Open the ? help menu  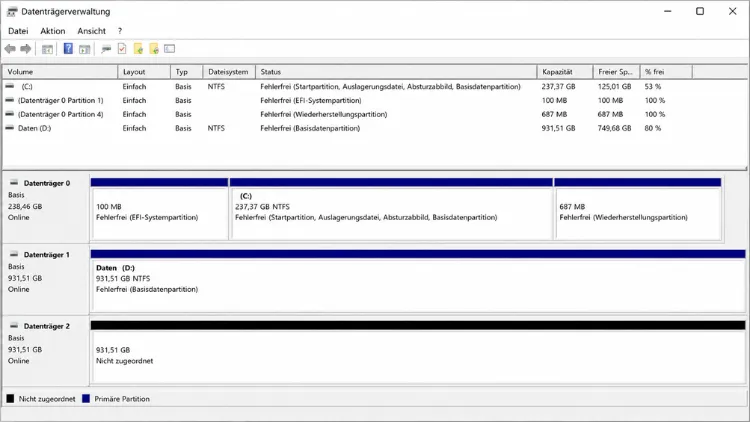pos(120,31)
